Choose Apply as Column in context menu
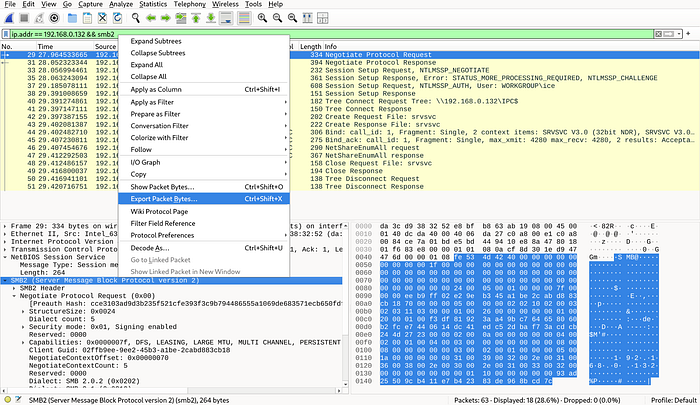 (155, 89)
